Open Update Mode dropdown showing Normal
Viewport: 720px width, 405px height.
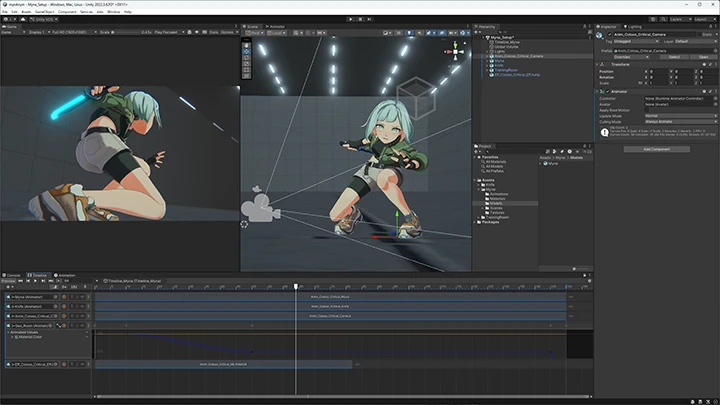click(x=681, y=116)
